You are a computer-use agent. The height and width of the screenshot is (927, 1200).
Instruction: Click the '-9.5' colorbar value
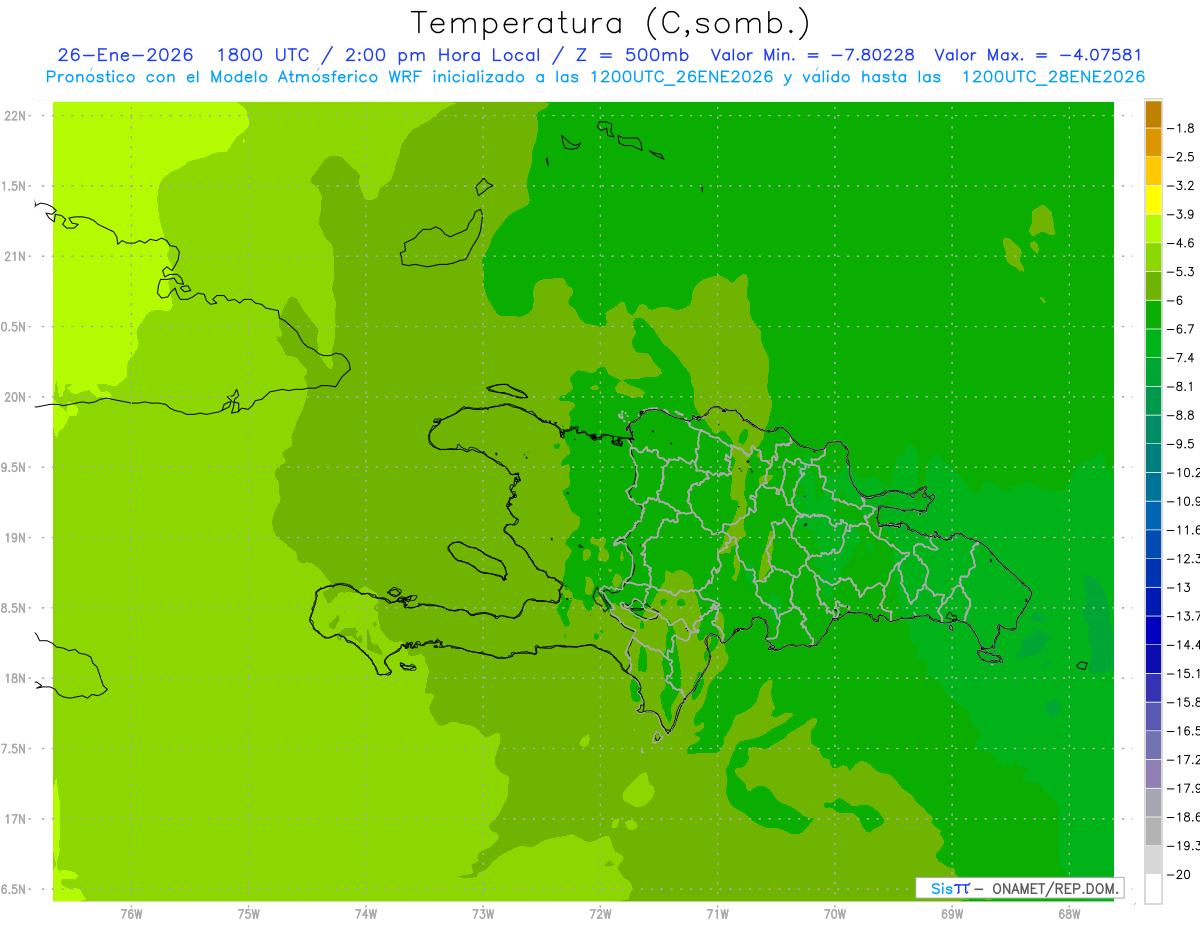(1182, 444)
